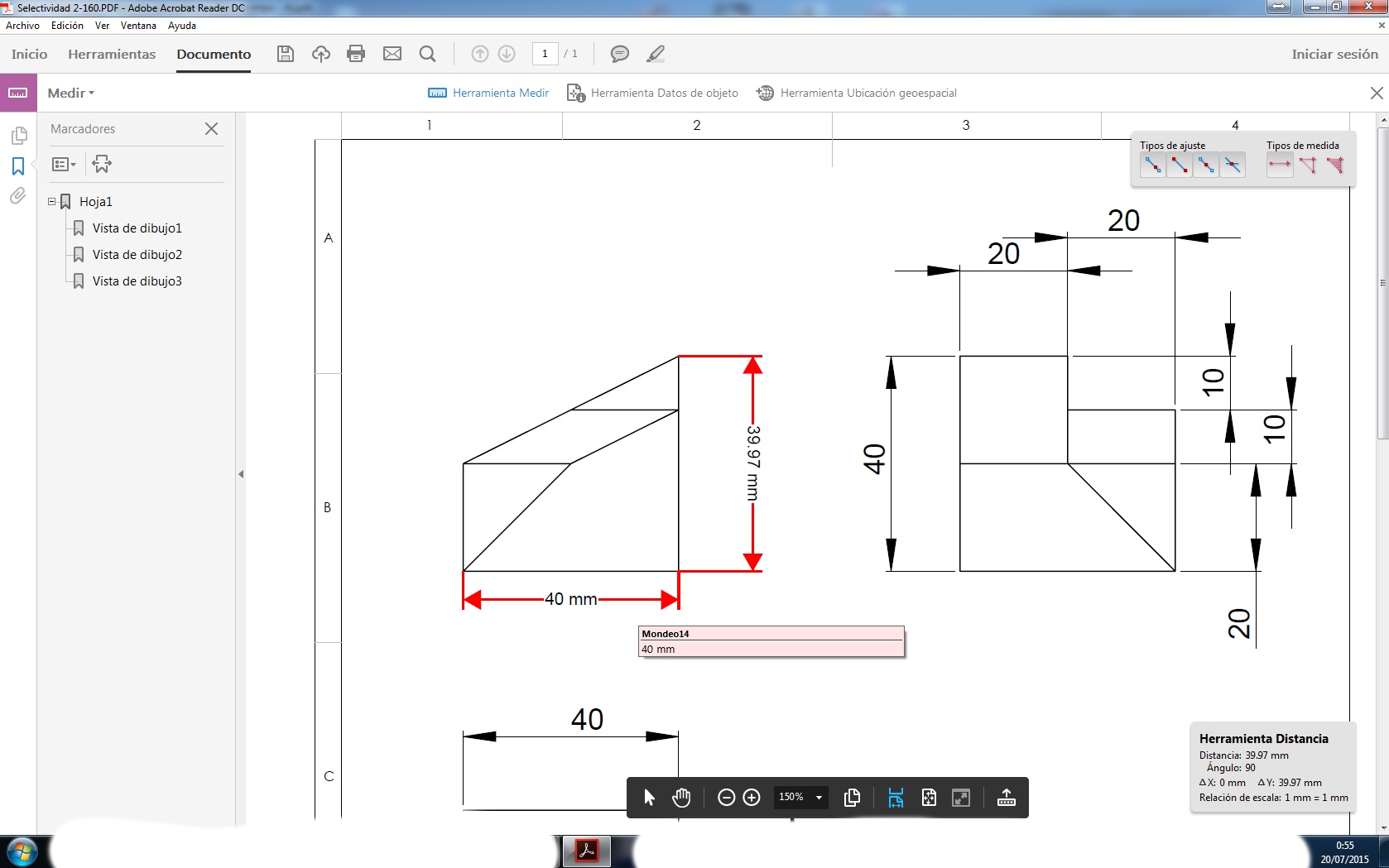This screenshot has height=868, width=1389.
Task: Go to next page arrow
Action: click(x=507, y=54)
